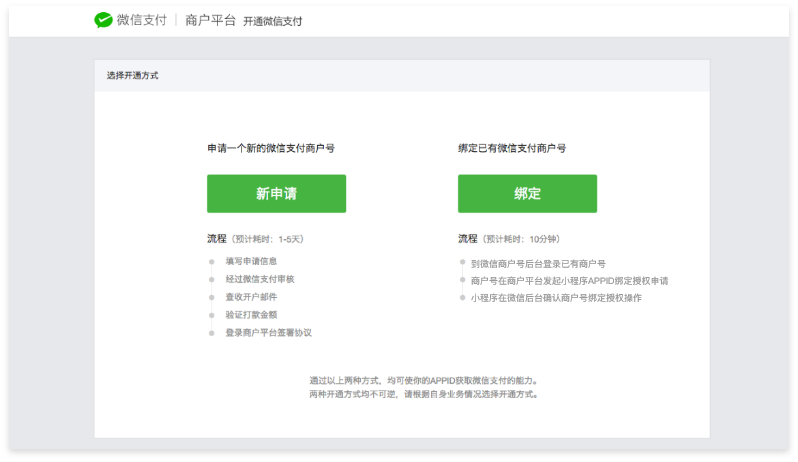Click the 申请一个新的微信支付商户号 heading

coord(271,148)
